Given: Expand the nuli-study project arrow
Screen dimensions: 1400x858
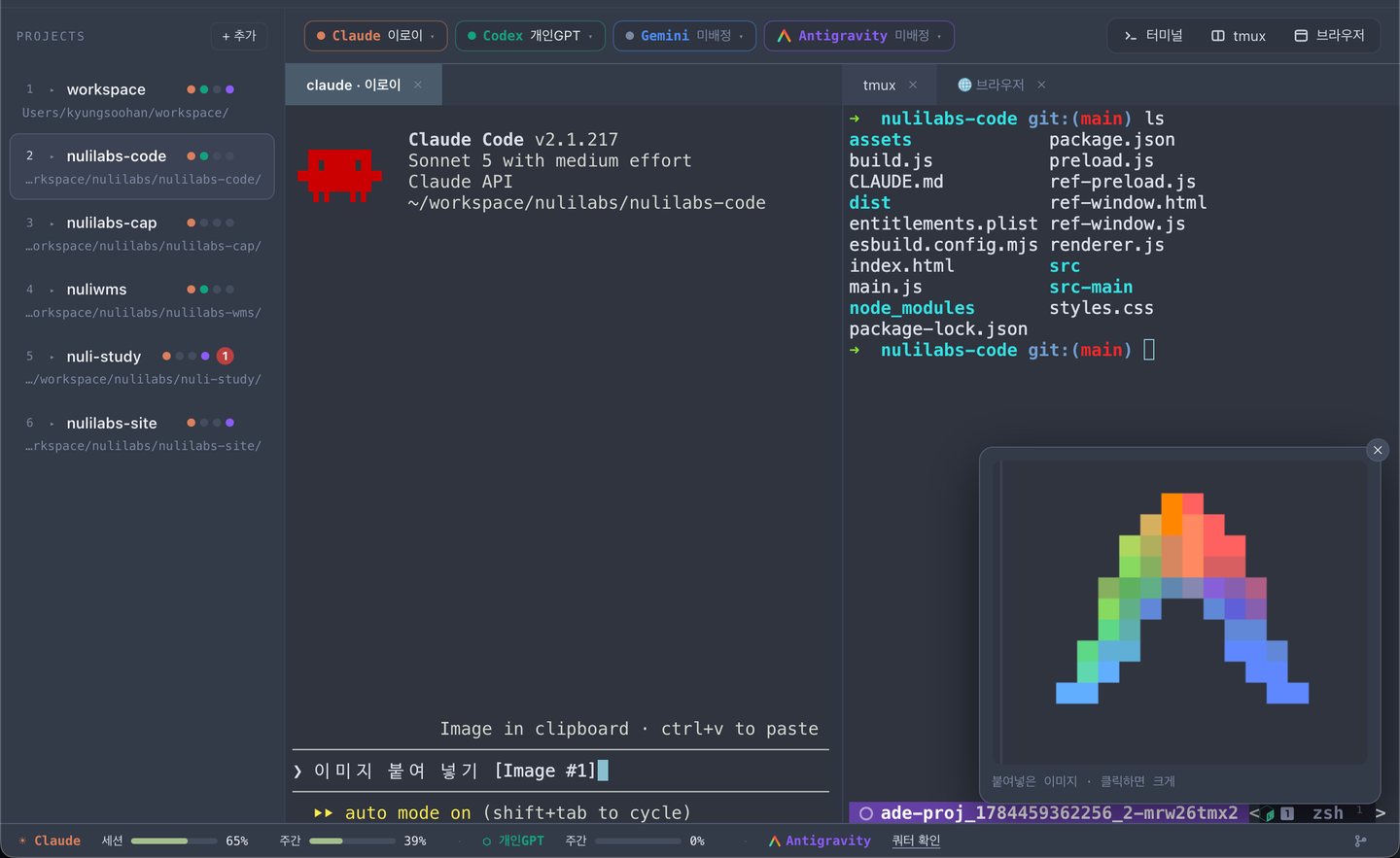Looking at the screenshot, I should 52,357.
